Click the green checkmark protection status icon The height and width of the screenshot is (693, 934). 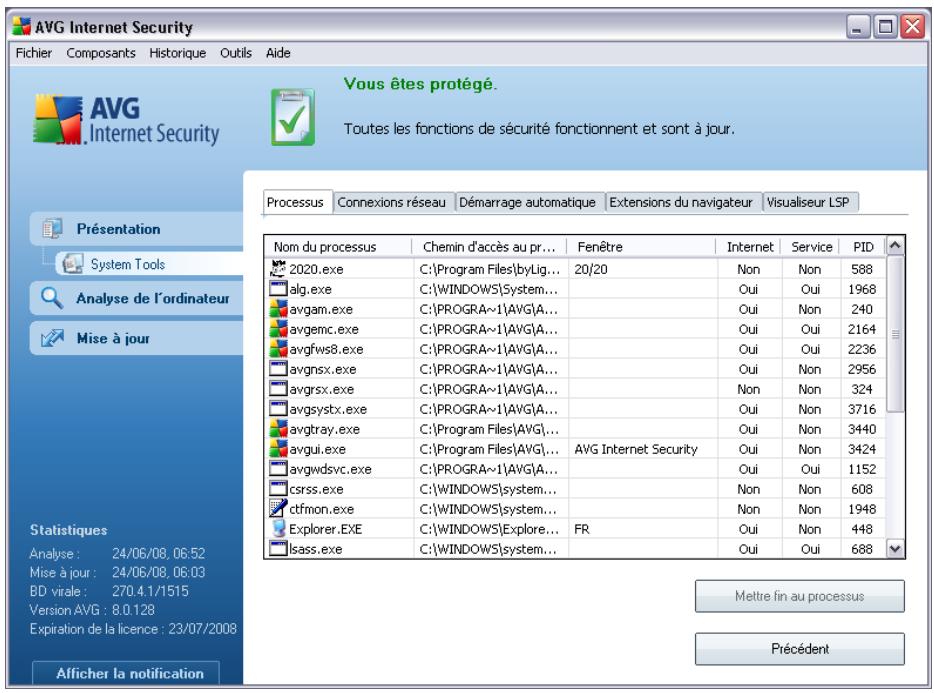coord(292,117)
